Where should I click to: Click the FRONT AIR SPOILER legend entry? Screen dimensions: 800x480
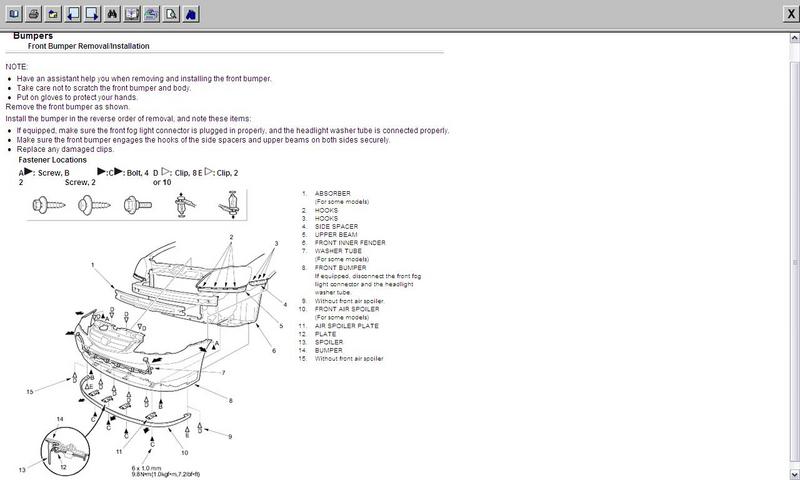point(347,309)
